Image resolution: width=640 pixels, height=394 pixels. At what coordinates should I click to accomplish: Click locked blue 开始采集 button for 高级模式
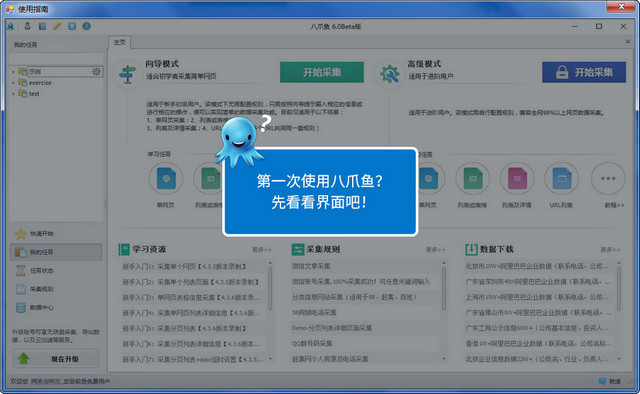[x=584, y=72]
